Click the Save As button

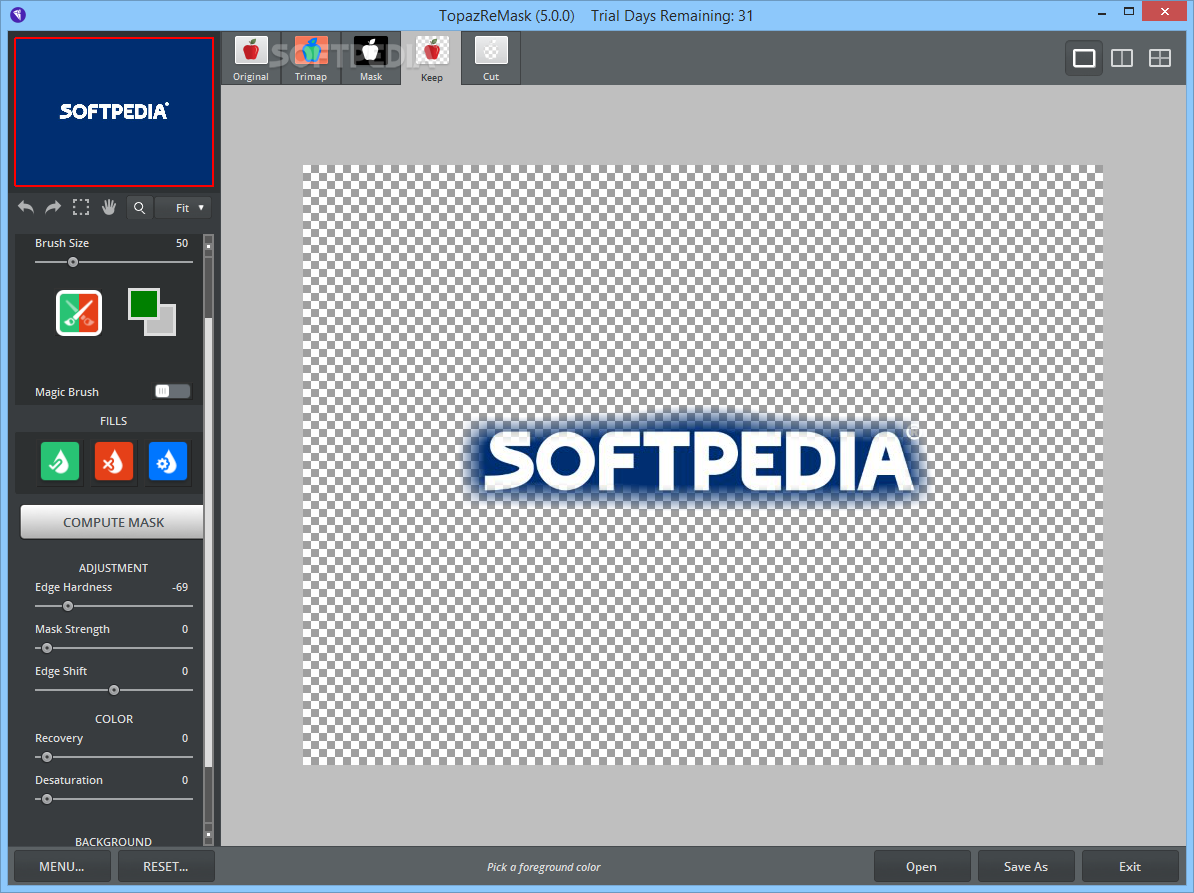tap(1026, 866)
